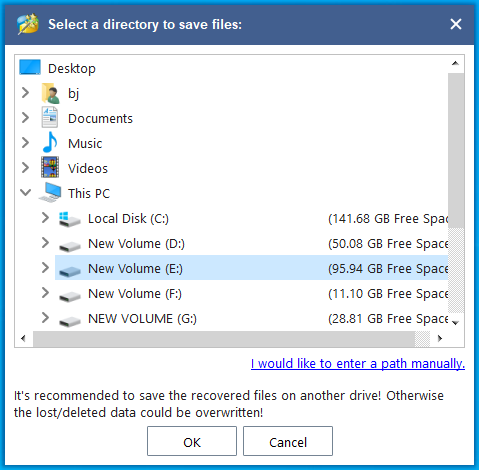This screenshot has width=479, height=470.
Task: Click the This PC computer icon
Action: click(50, 192)
